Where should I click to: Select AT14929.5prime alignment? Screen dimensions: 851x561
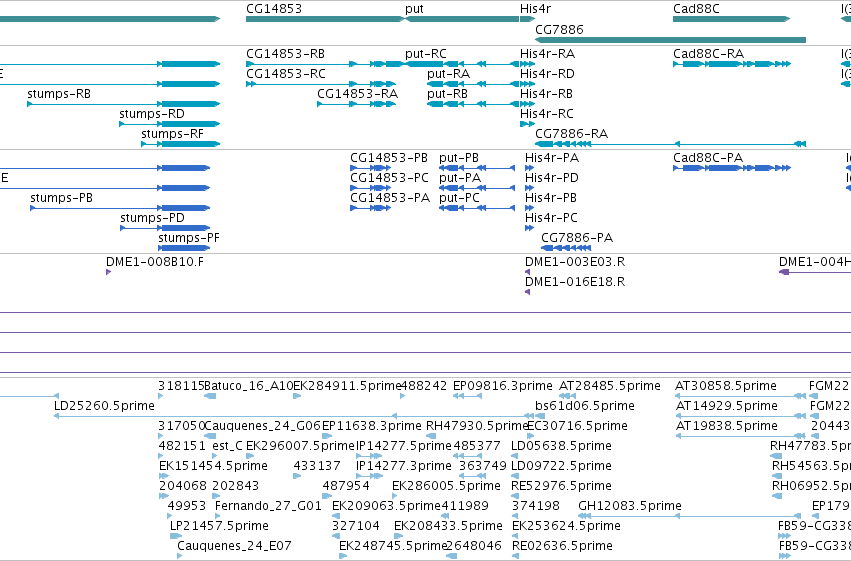click(x=741, y=416)
